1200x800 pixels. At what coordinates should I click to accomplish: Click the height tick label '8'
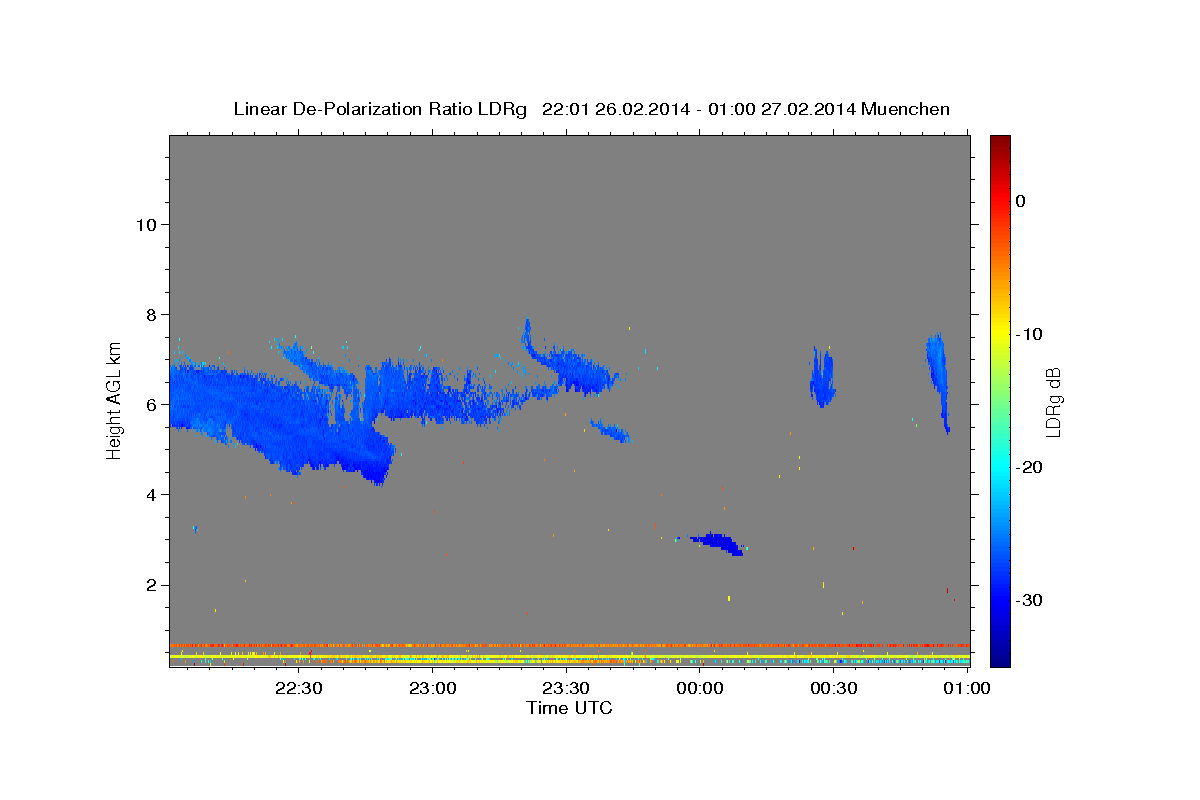point(149,314)
